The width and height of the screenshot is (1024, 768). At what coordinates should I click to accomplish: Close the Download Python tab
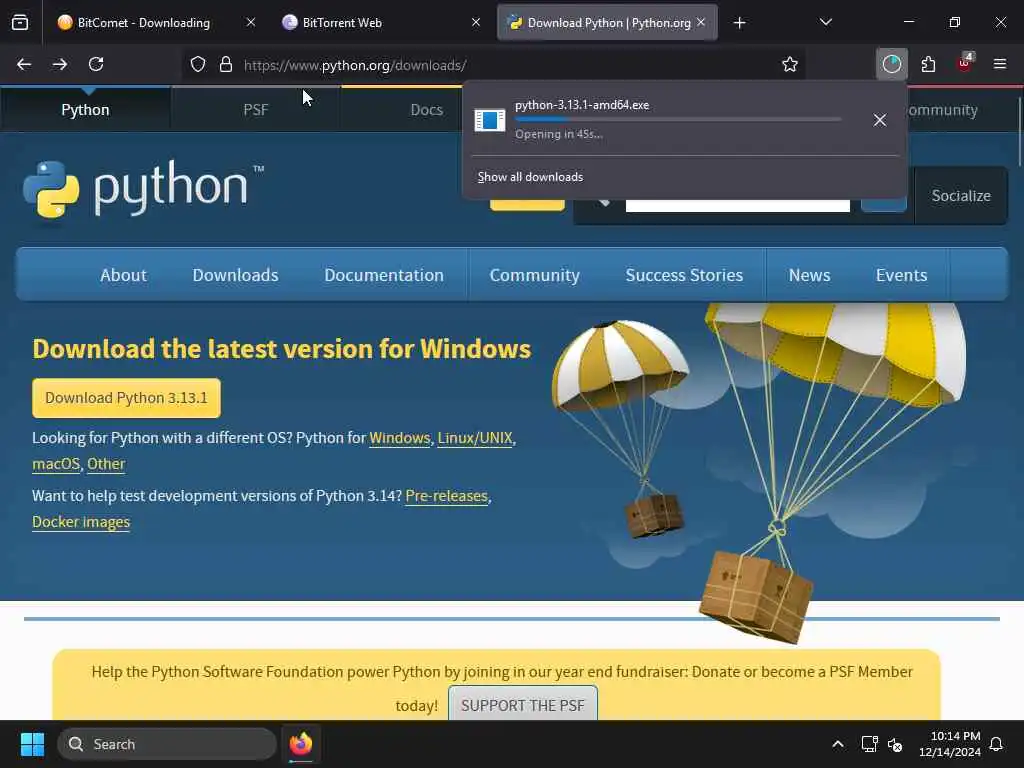(701, 22)
